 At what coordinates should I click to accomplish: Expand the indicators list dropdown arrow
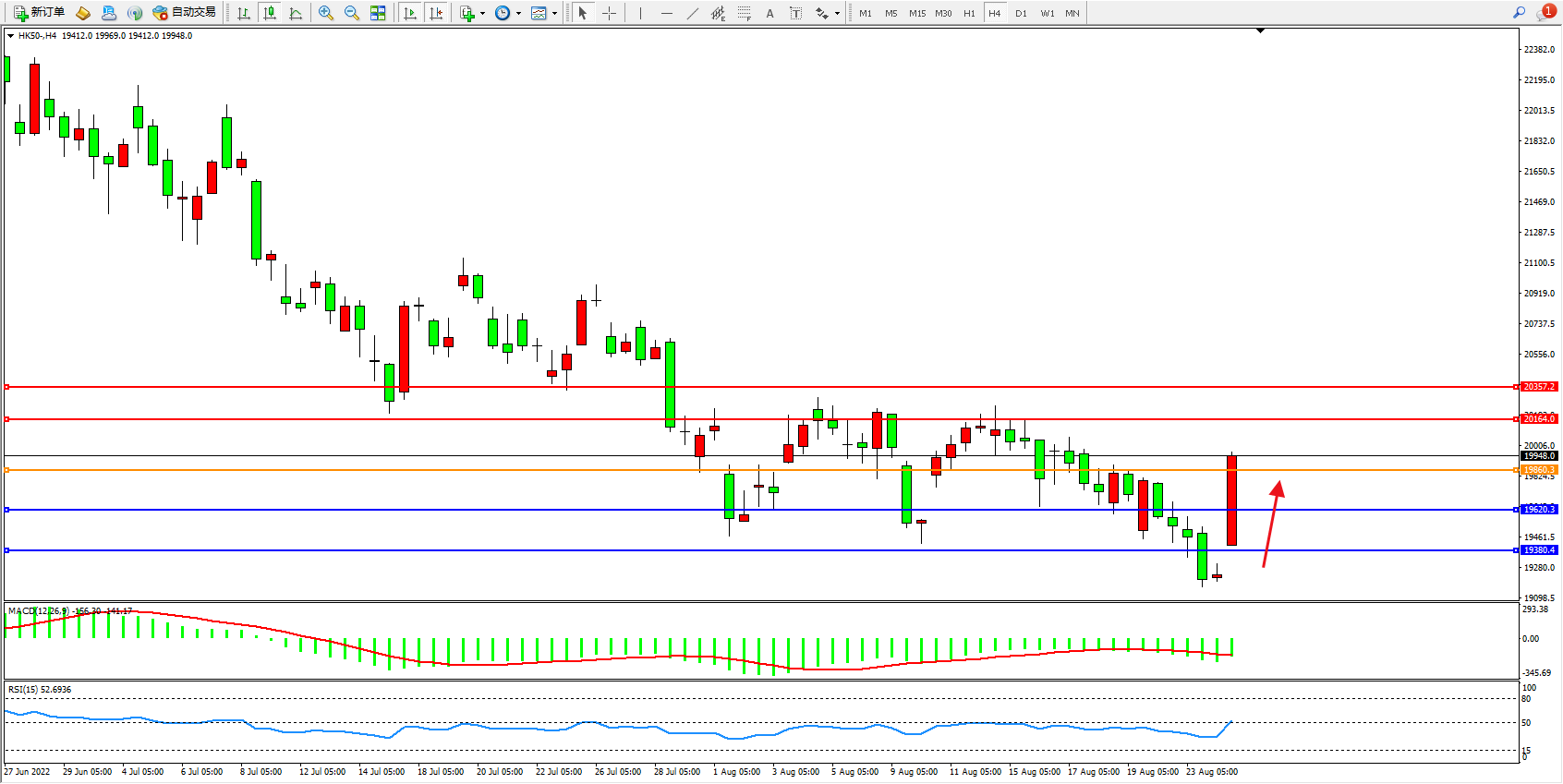click(x=482, y=13)
